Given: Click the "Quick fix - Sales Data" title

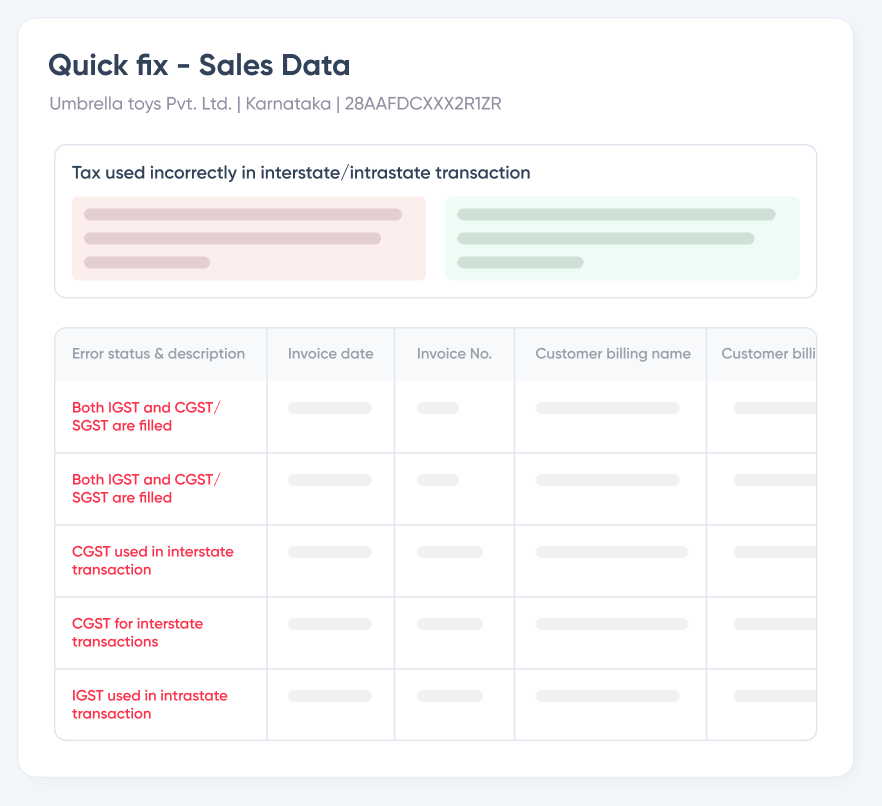Looking at the screenshot, I should (x=199, y=66).
